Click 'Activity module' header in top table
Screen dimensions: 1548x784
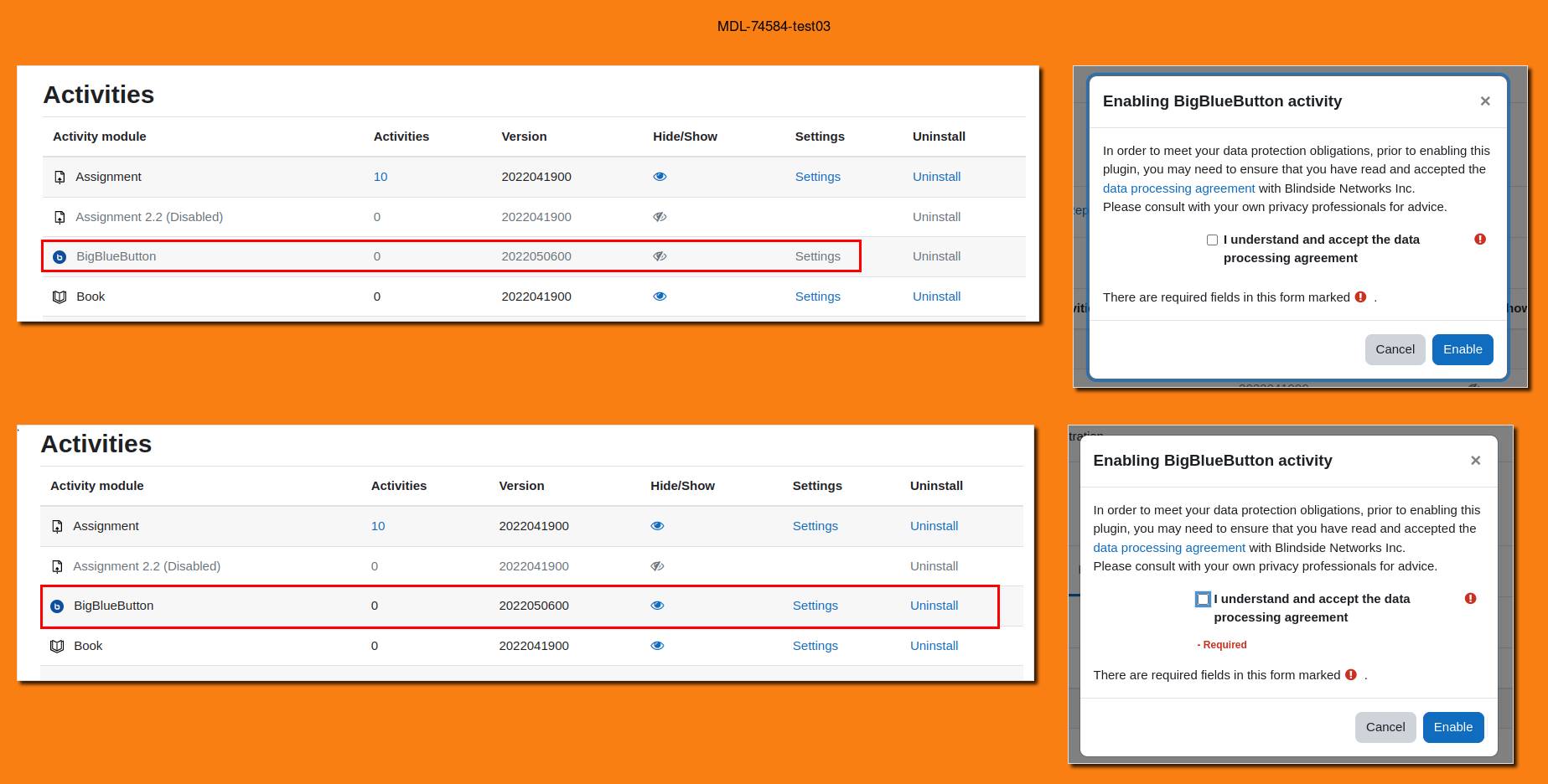(x=99, y=137)
